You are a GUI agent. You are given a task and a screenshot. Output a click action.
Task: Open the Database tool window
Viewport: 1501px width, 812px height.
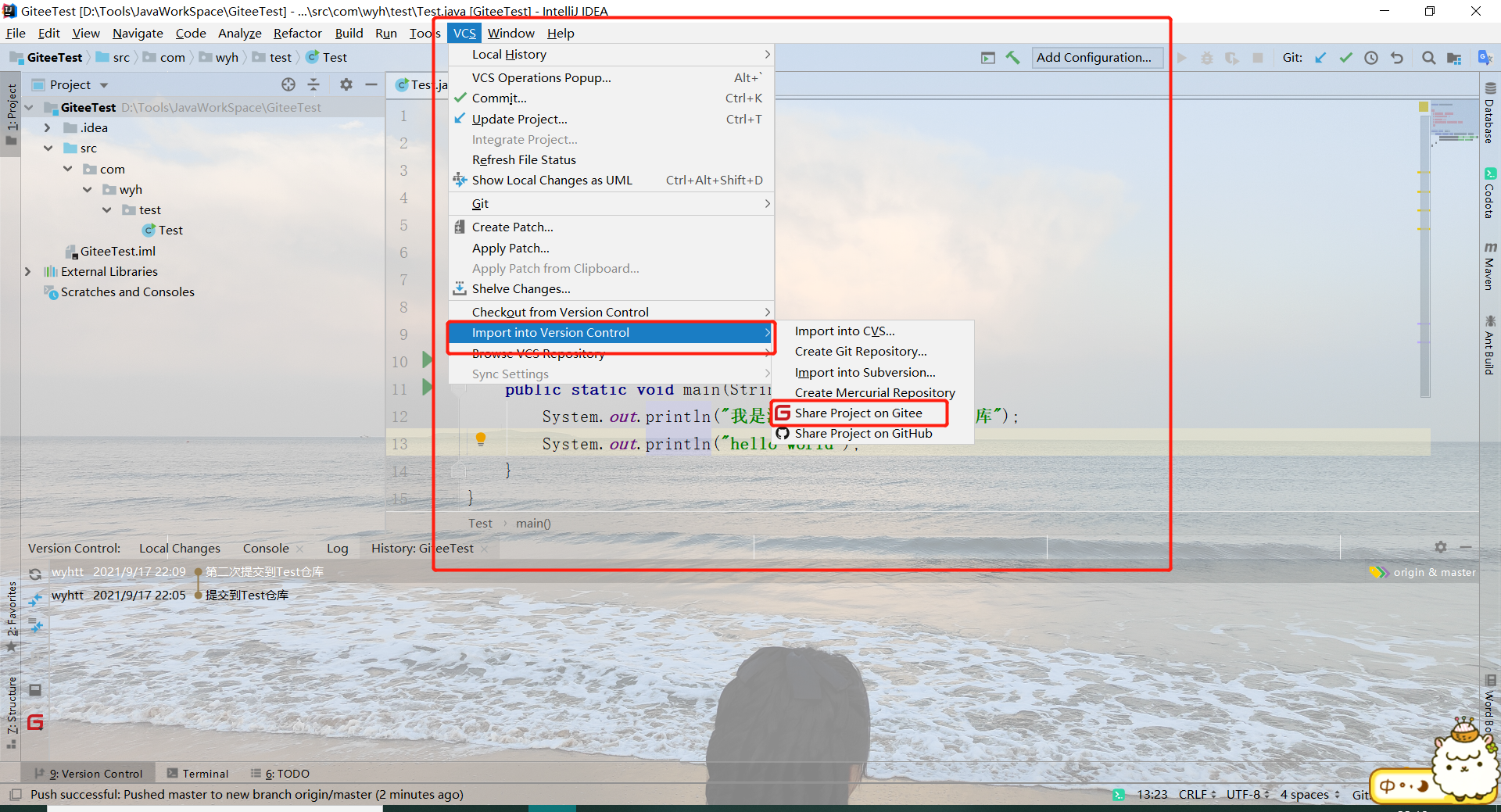[x=1490, y=113]
